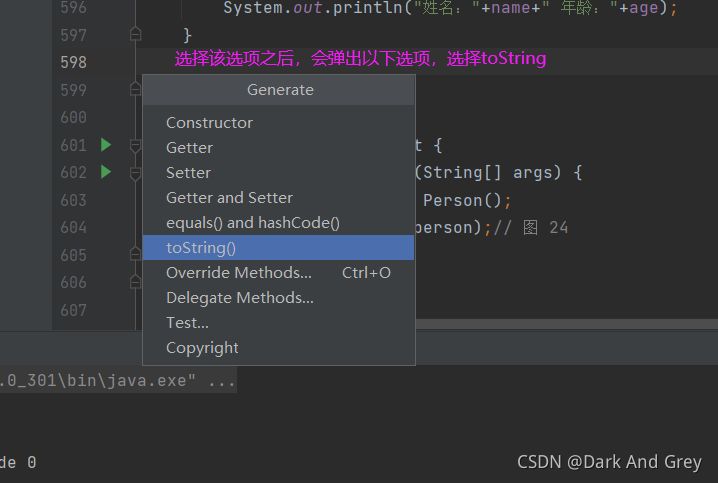Toggle fold marker on line 605
Image resolution: width=718 pixels, height=483 pixels.
click(x=136, y=254)
